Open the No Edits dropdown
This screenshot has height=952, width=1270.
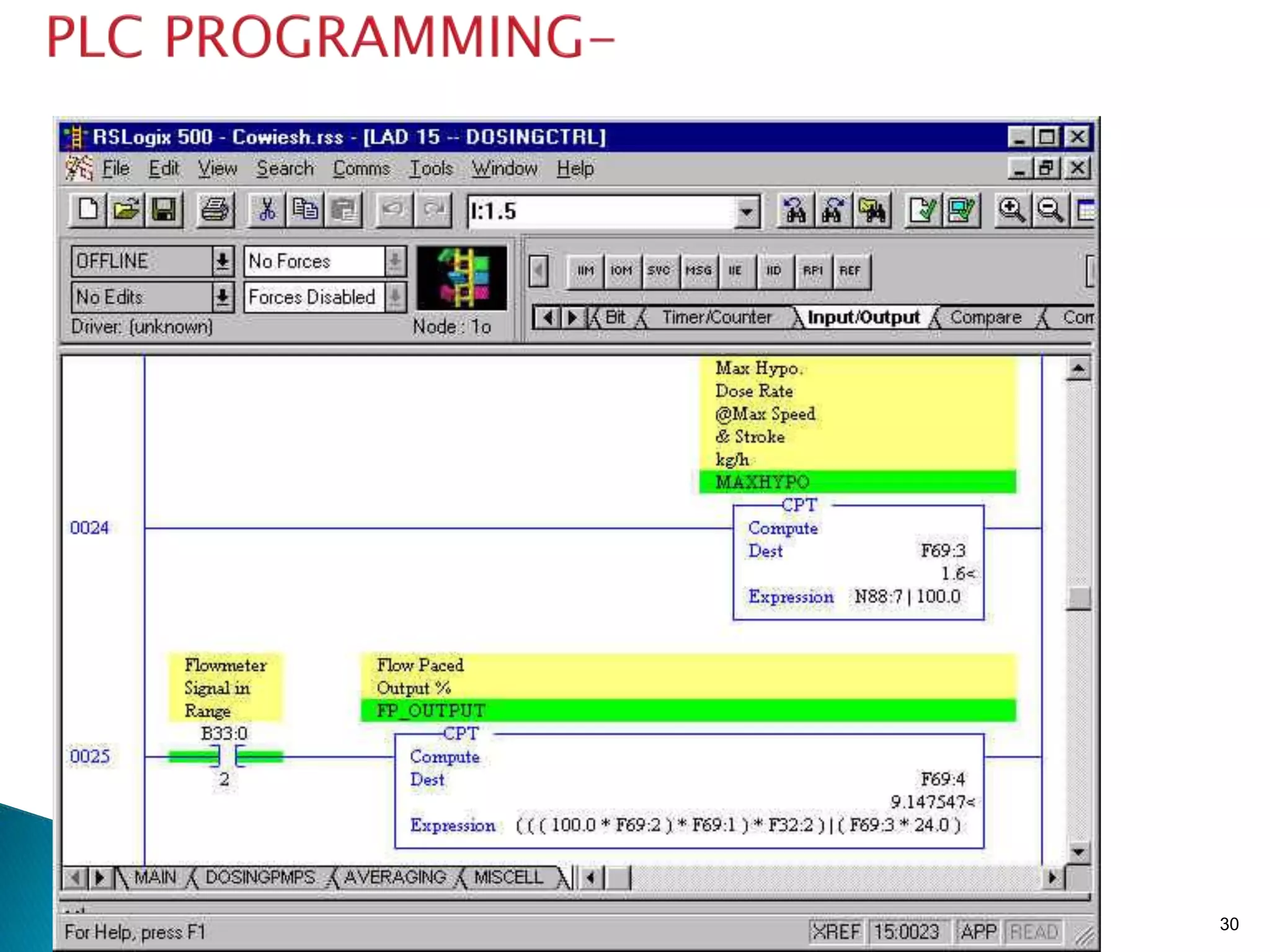(x=222, y=297)
